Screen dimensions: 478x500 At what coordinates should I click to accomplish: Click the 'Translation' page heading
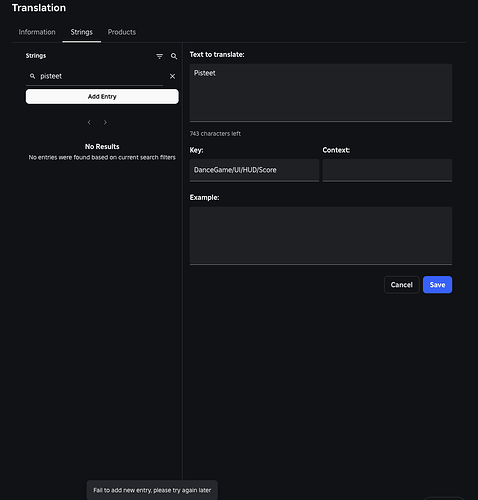(x=39, y=8)
